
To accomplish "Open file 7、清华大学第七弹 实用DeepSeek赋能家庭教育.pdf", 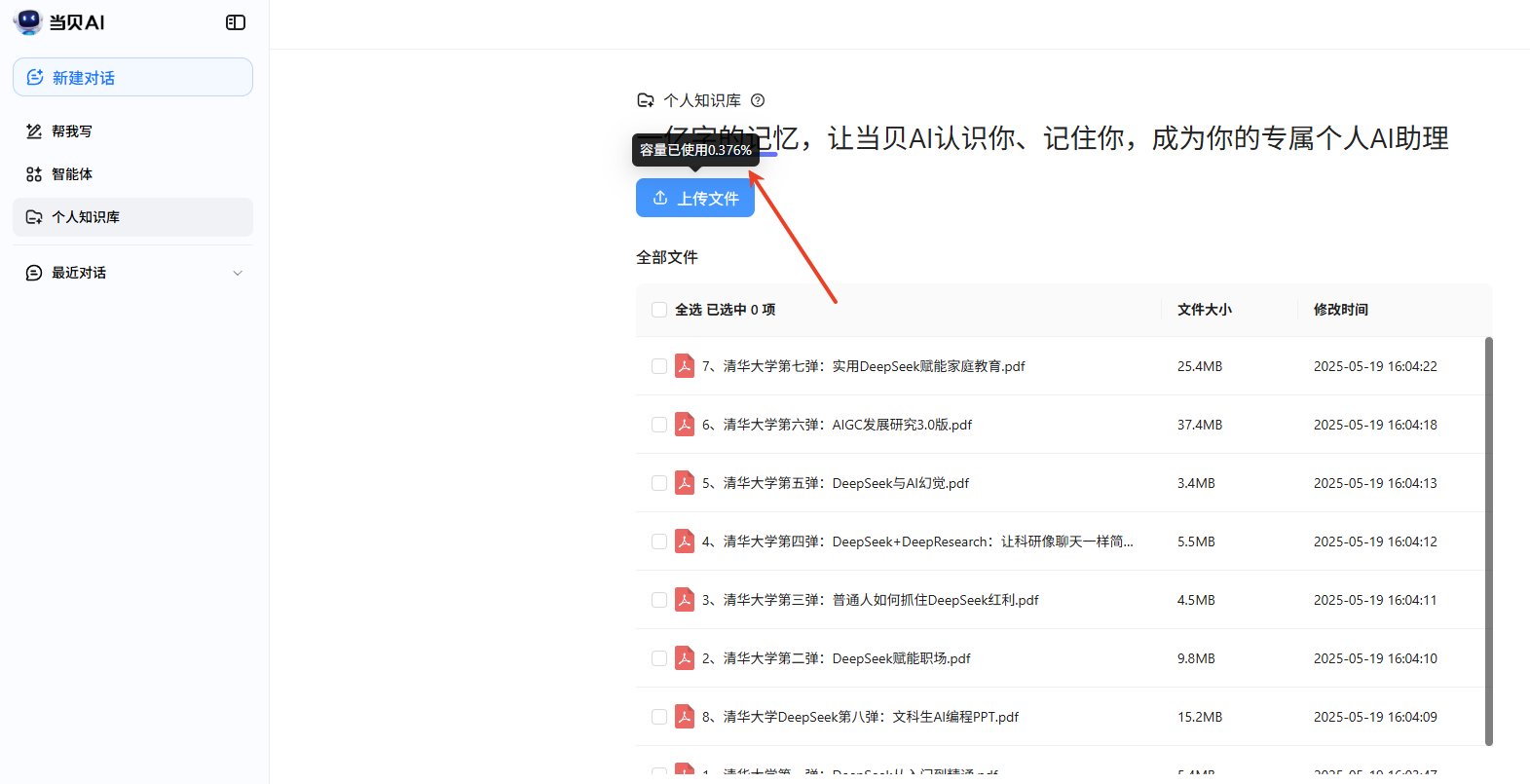I will [864, 366].
